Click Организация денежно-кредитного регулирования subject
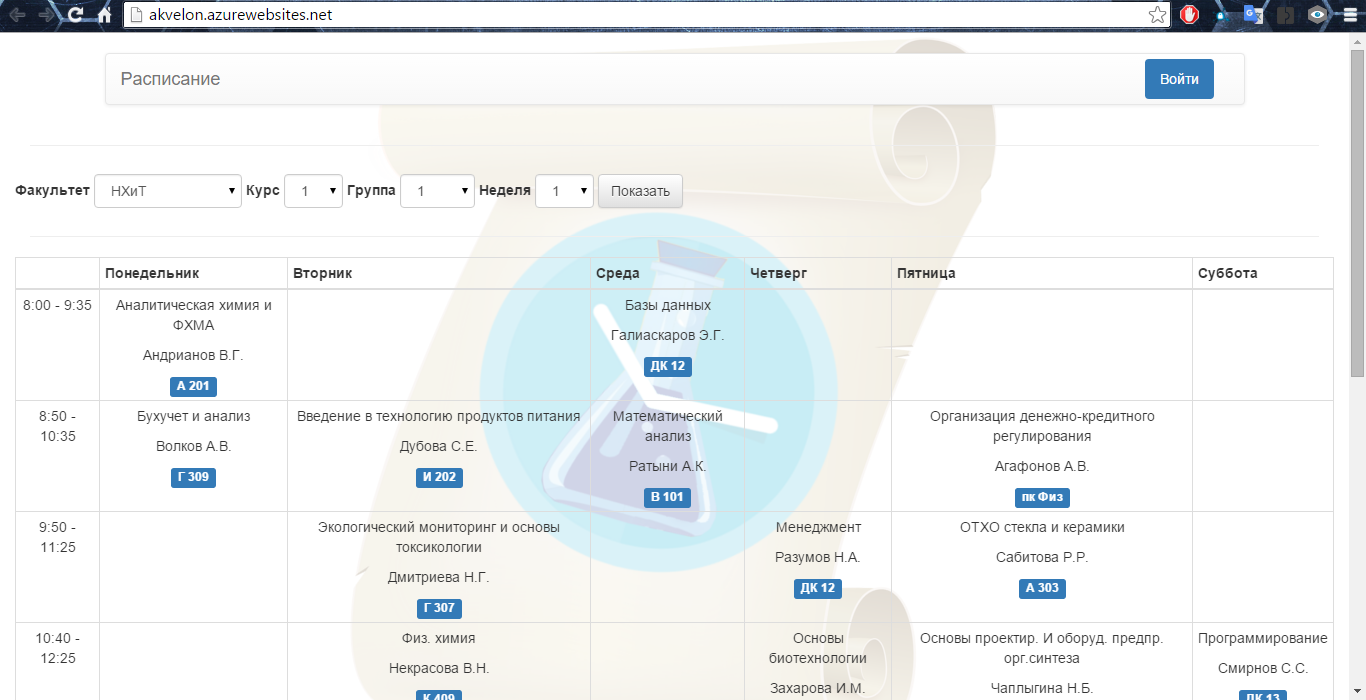Screen dimensions: 1366x700 tap(1042, 426)
